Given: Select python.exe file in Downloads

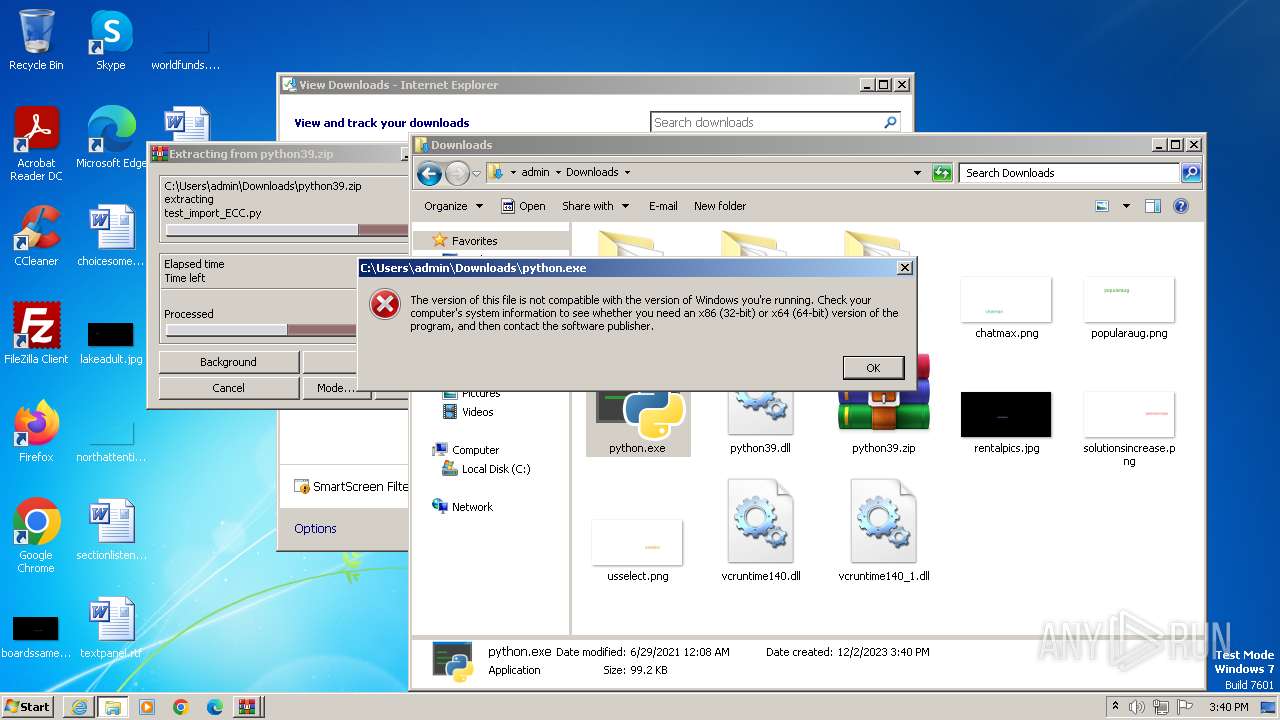Looking at the screenshot, I should pos(638,421).
